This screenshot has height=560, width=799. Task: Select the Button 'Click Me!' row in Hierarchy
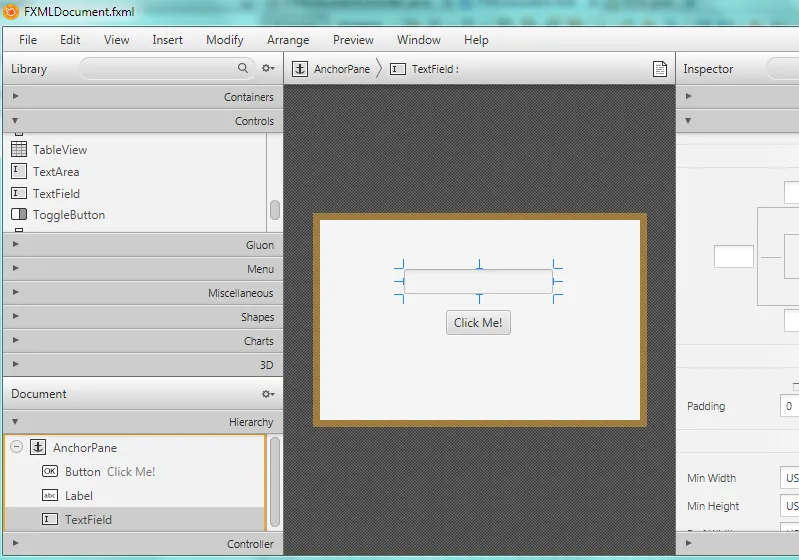pyautogui.click(x=135, y=471)
